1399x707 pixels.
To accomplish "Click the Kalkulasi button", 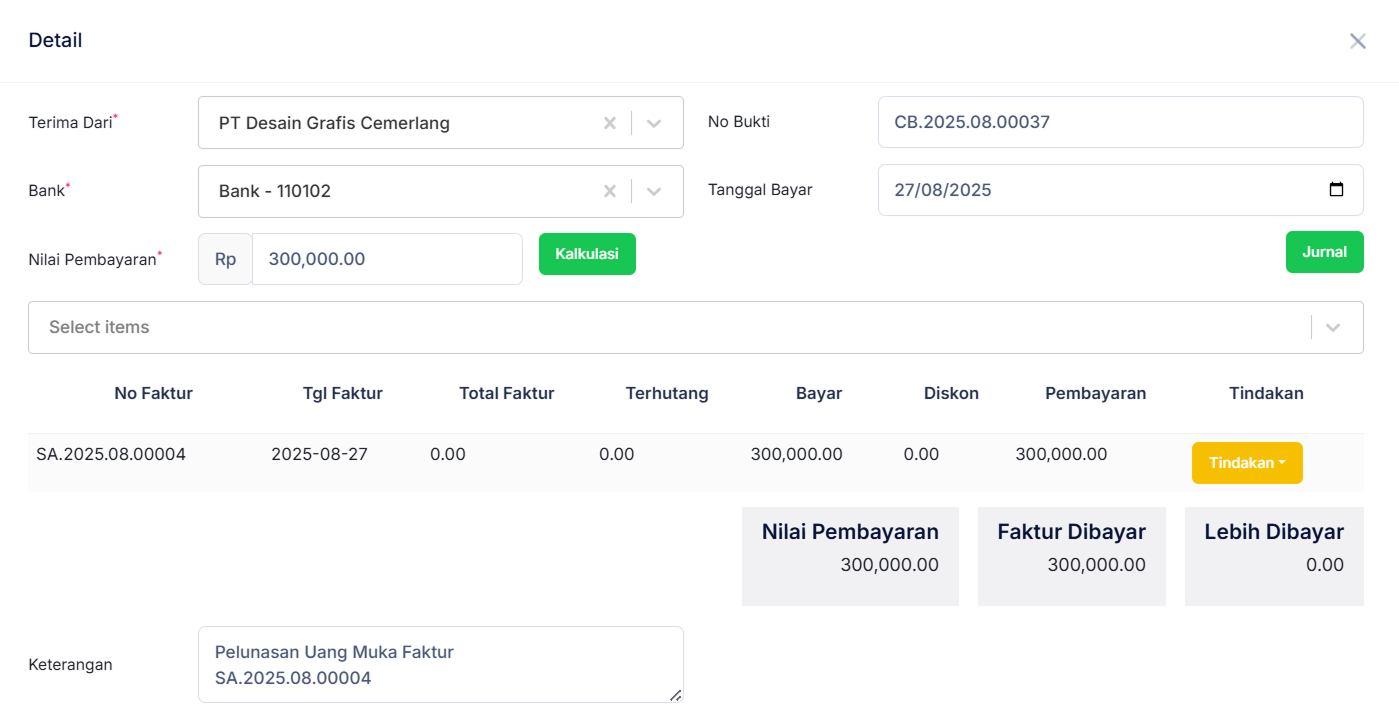I will coord(587,254).
